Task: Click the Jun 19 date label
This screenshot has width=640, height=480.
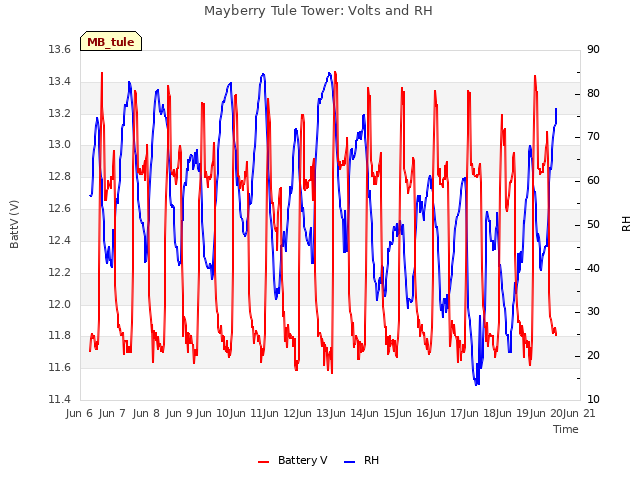Action: coord(512,413)
